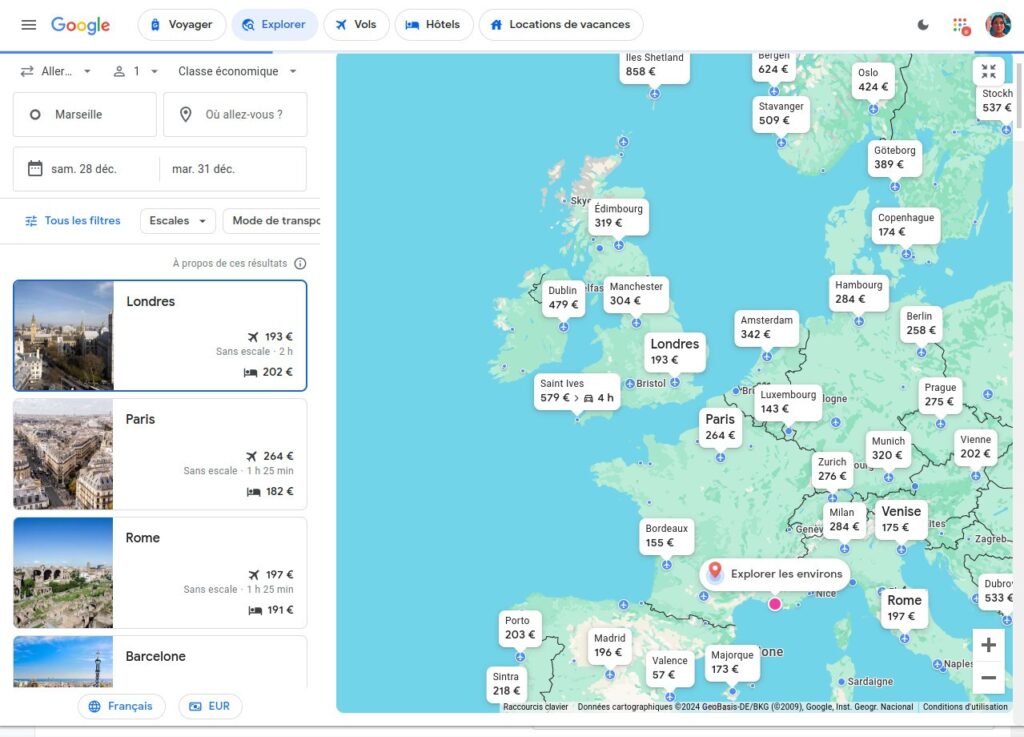Viewport: 1024px width, 737px height.
Task: Switch to the Voyager tab
Action: tap(182, 25)
